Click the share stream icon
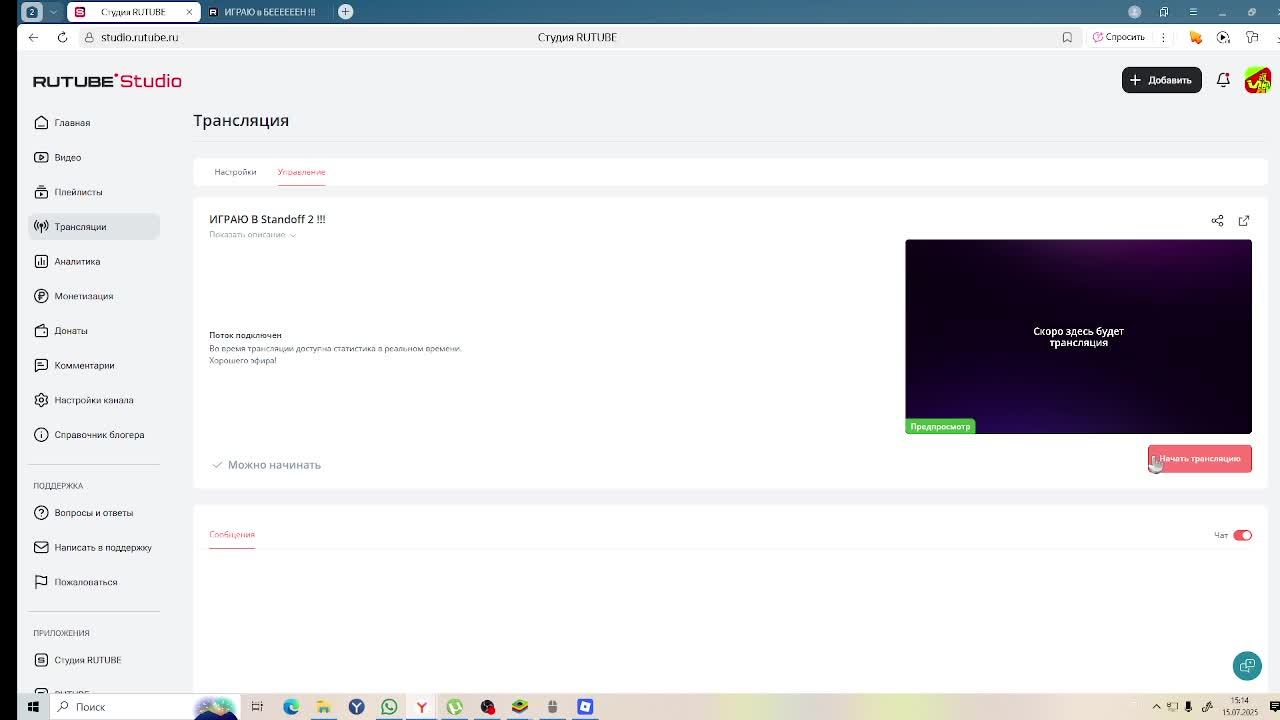Image resolution: width=1280 pixels, height=720 pixels. pyautogui.click(x=1217, y=220)
